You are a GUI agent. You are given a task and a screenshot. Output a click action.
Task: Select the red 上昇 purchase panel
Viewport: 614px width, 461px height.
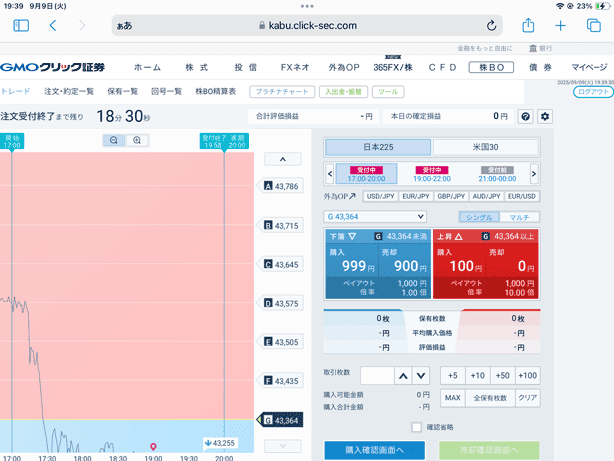(x=485, y=264)
